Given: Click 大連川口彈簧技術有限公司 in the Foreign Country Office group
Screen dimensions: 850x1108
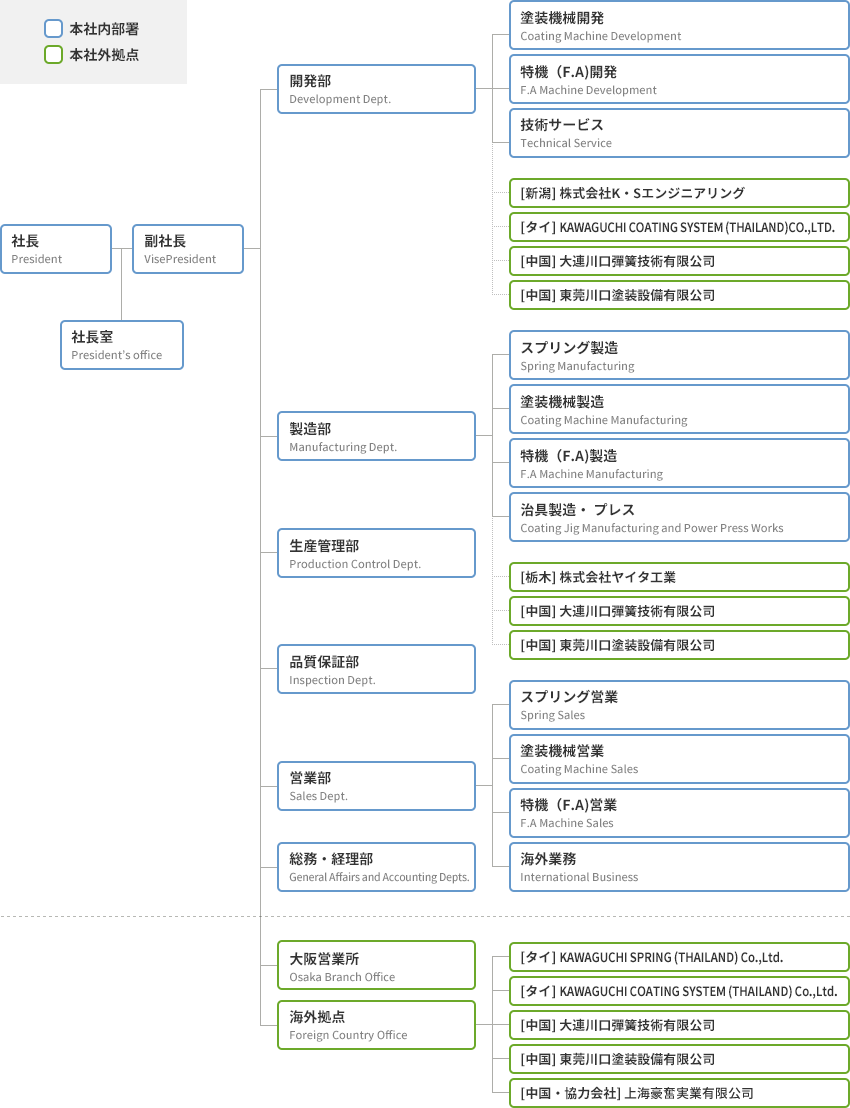Looking at the screenshot, I should tap(679, 1025).
